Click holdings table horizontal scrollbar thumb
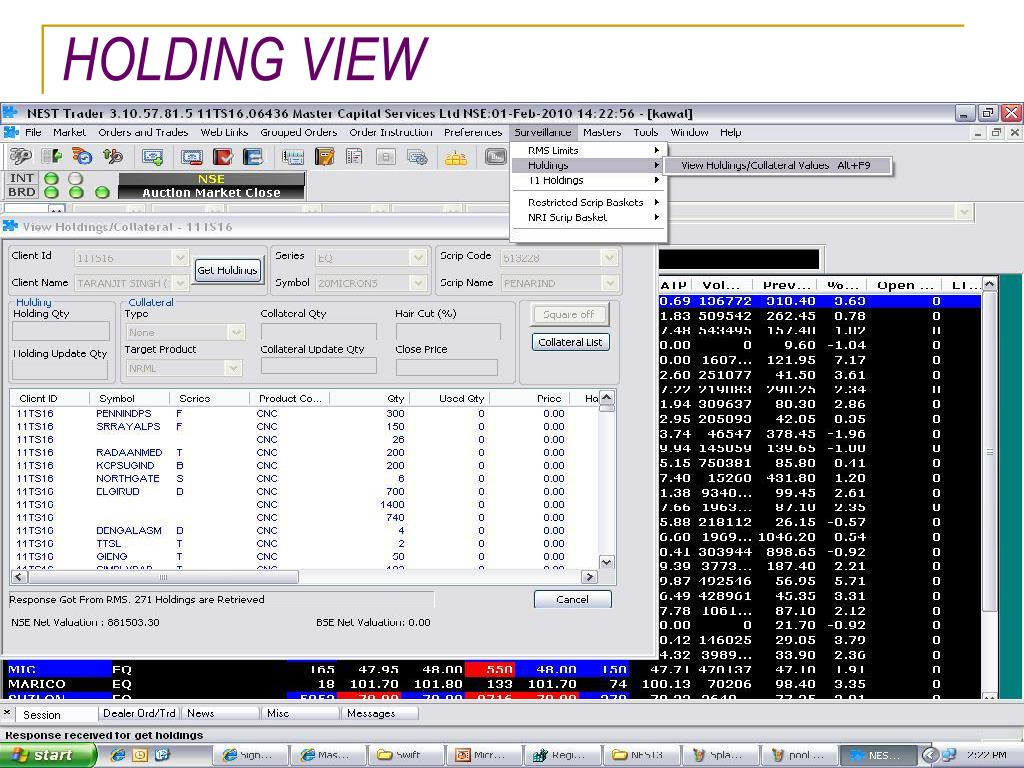 click(x=163, y=577)
